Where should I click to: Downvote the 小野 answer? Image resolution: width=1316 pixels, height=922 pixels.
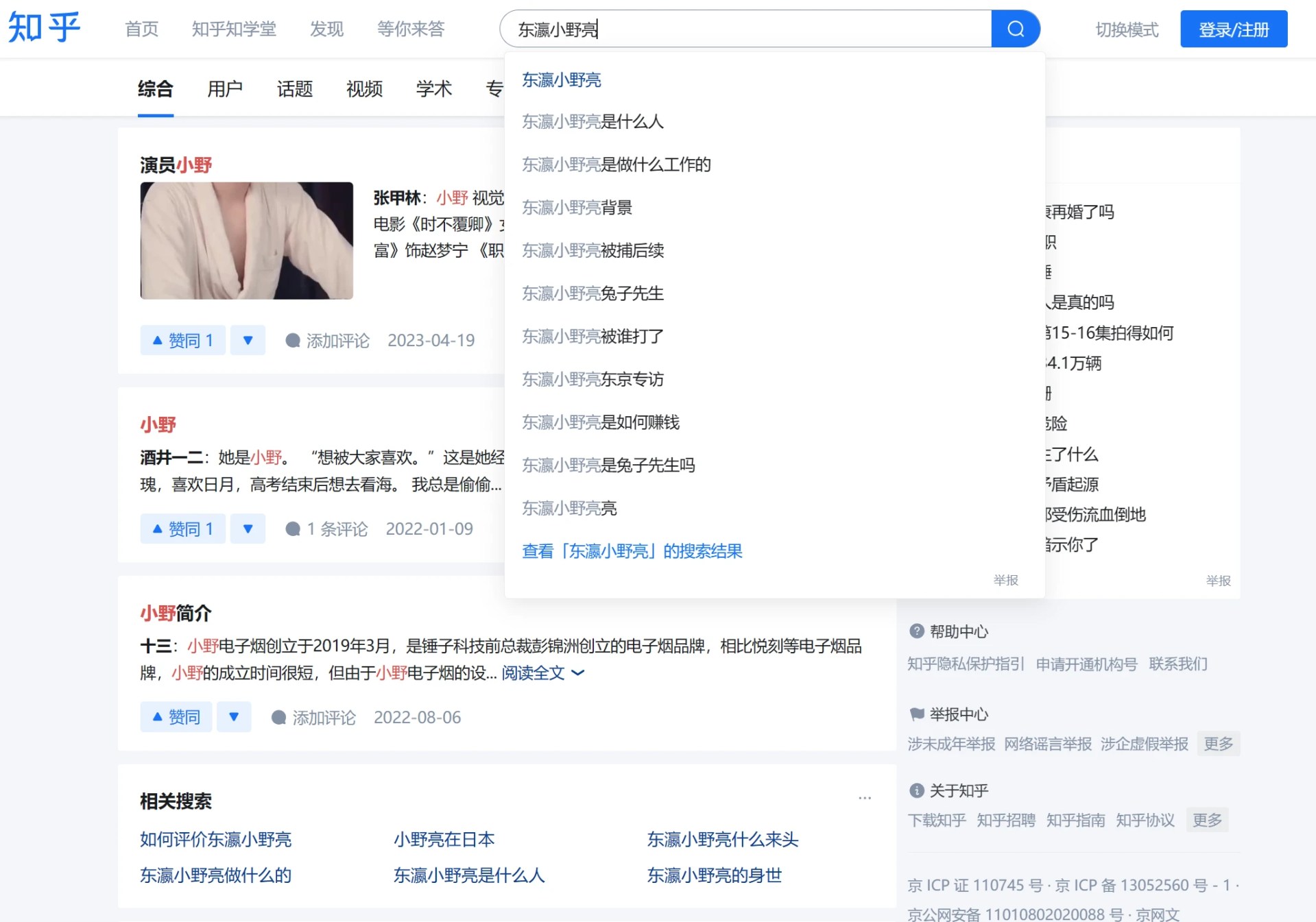[248, 529]
